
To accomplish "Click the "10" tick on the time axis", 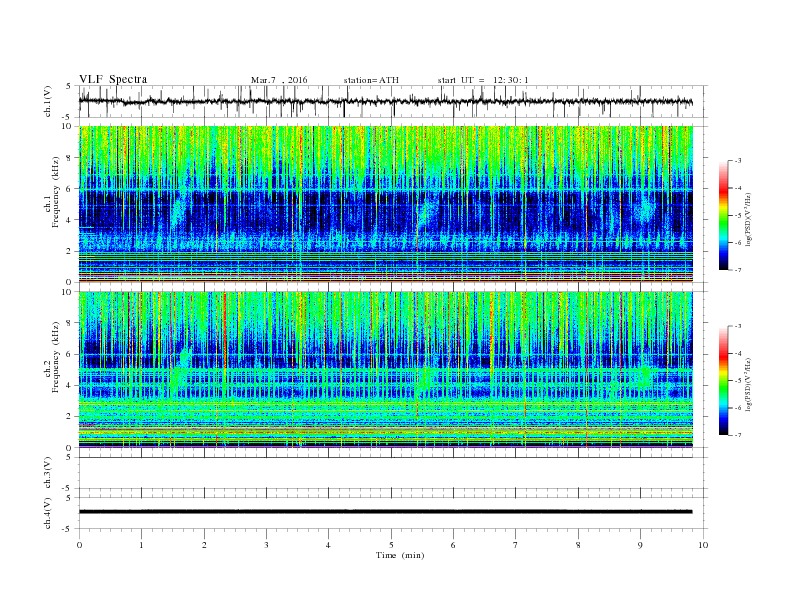I will tap(703, 545).
